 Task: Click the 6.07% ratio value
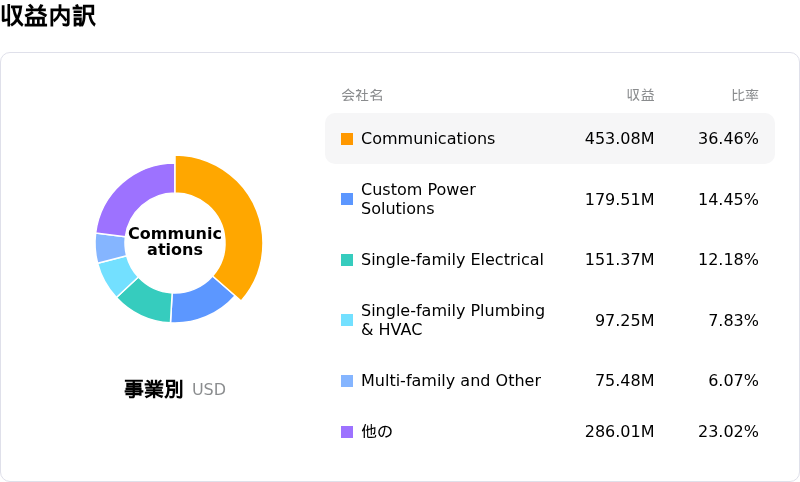733,380
